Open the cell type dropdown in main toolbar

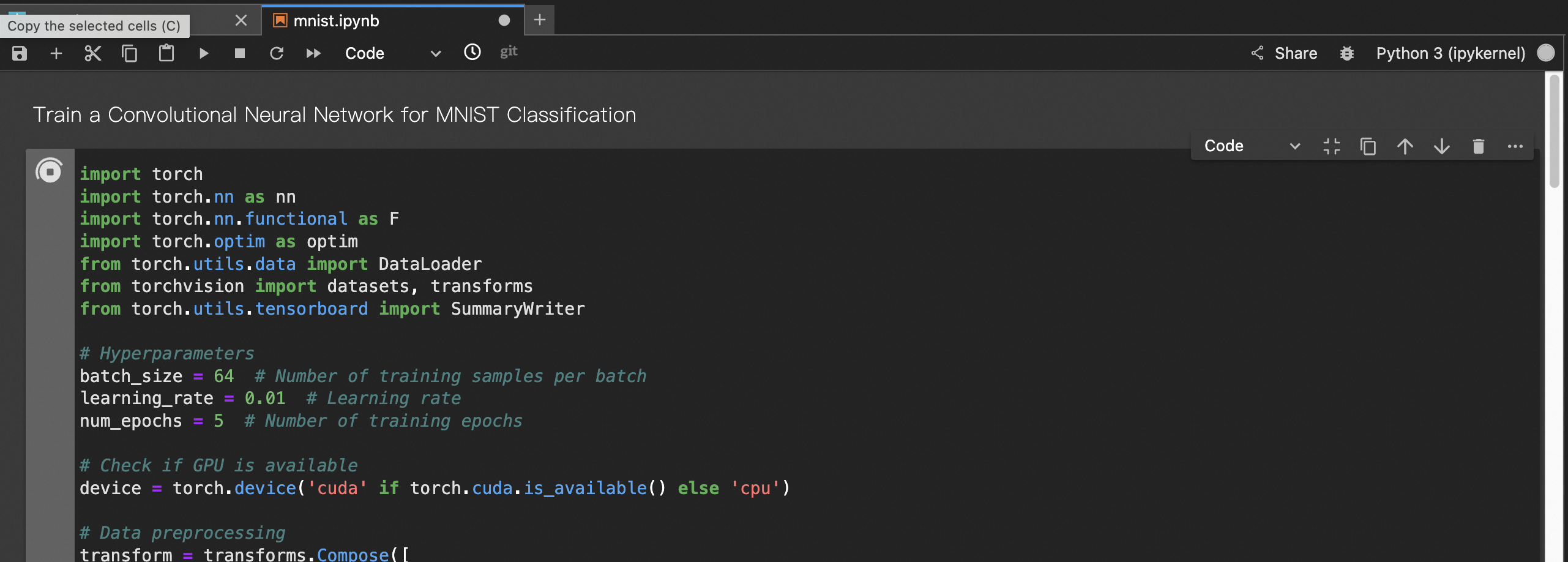point(393,54)
